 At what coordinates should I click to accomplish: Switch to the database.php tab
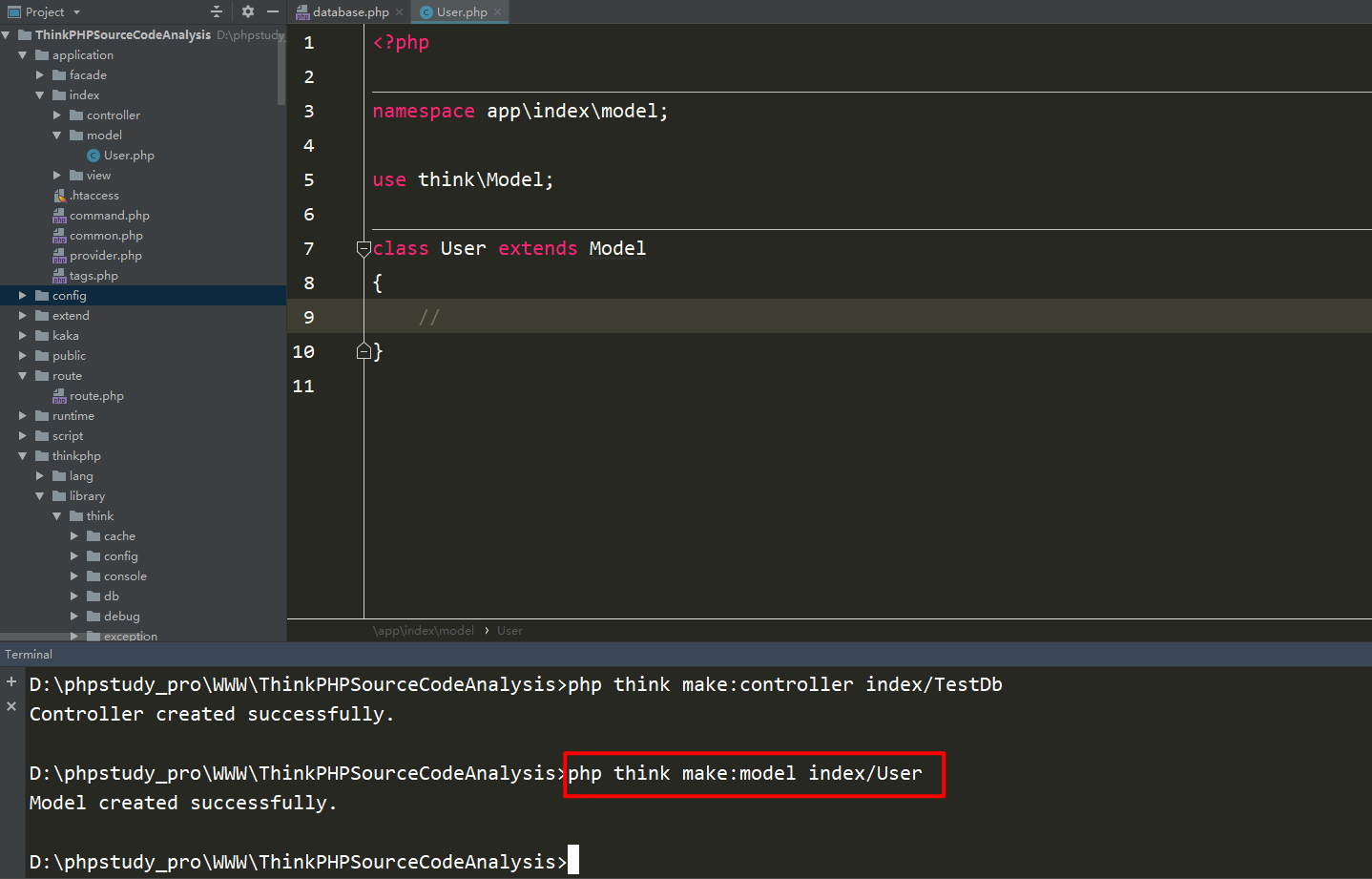click(350, 12)
